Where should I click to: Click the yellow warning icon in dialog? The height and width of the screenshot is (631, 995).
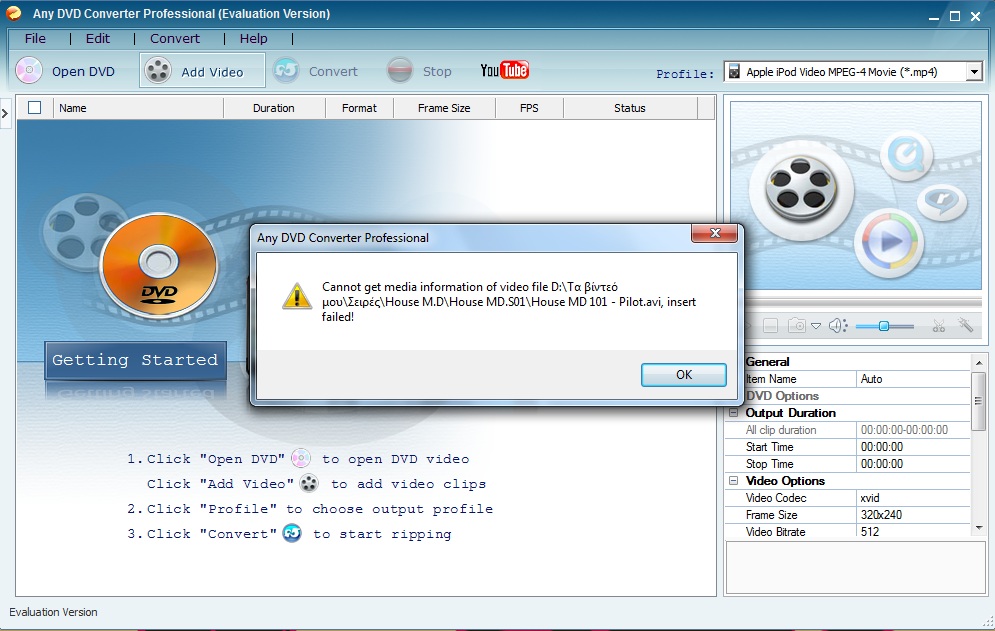[x=296, y=296]
